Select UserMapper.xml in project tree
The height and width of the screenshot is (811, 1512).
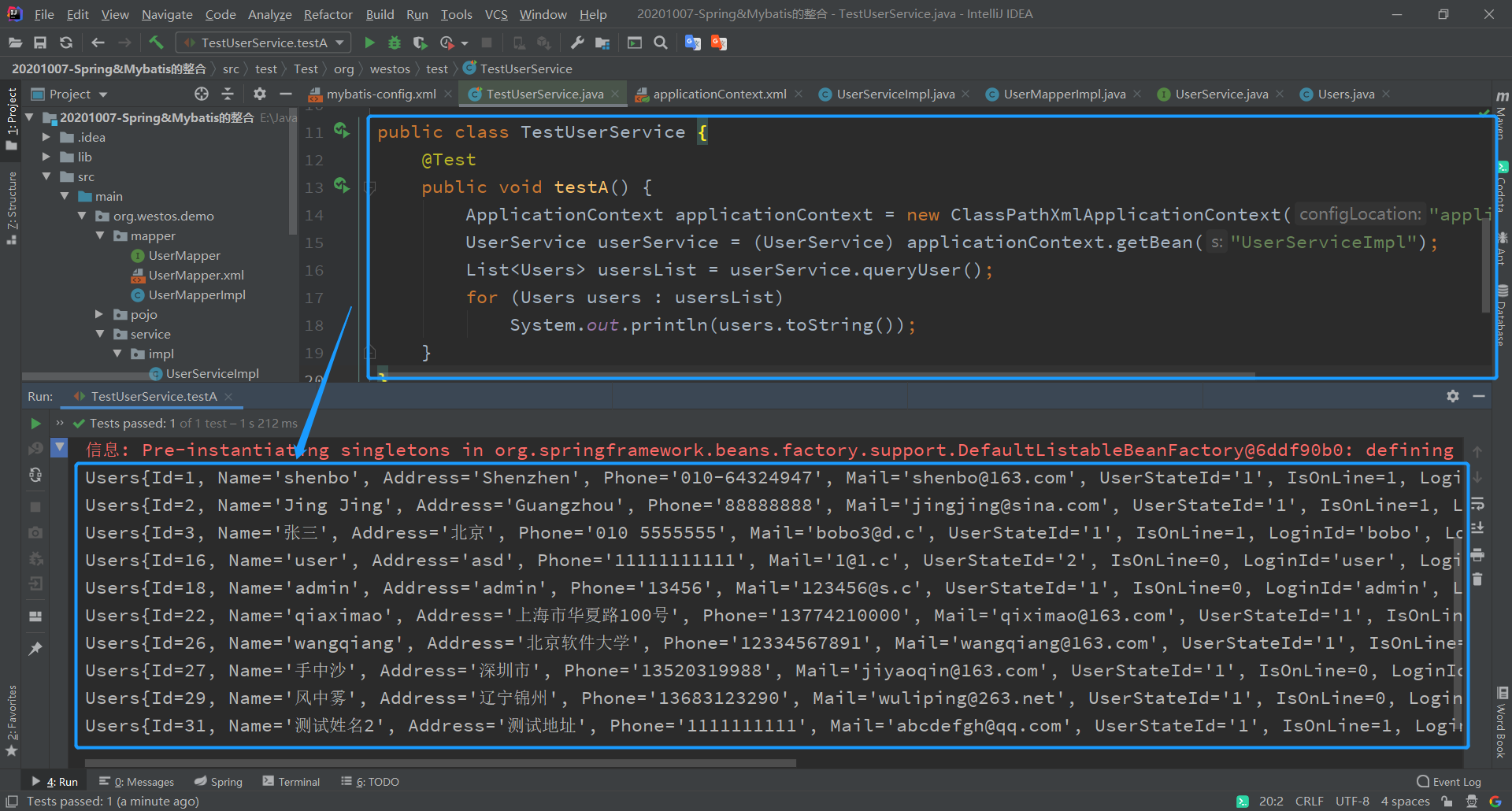[x=196, y=275]
